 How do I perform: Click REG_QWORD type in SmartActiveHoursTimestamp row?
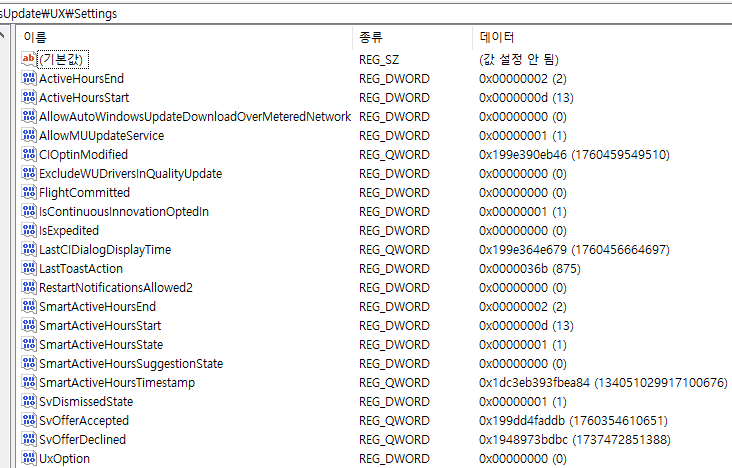(394, 383)
